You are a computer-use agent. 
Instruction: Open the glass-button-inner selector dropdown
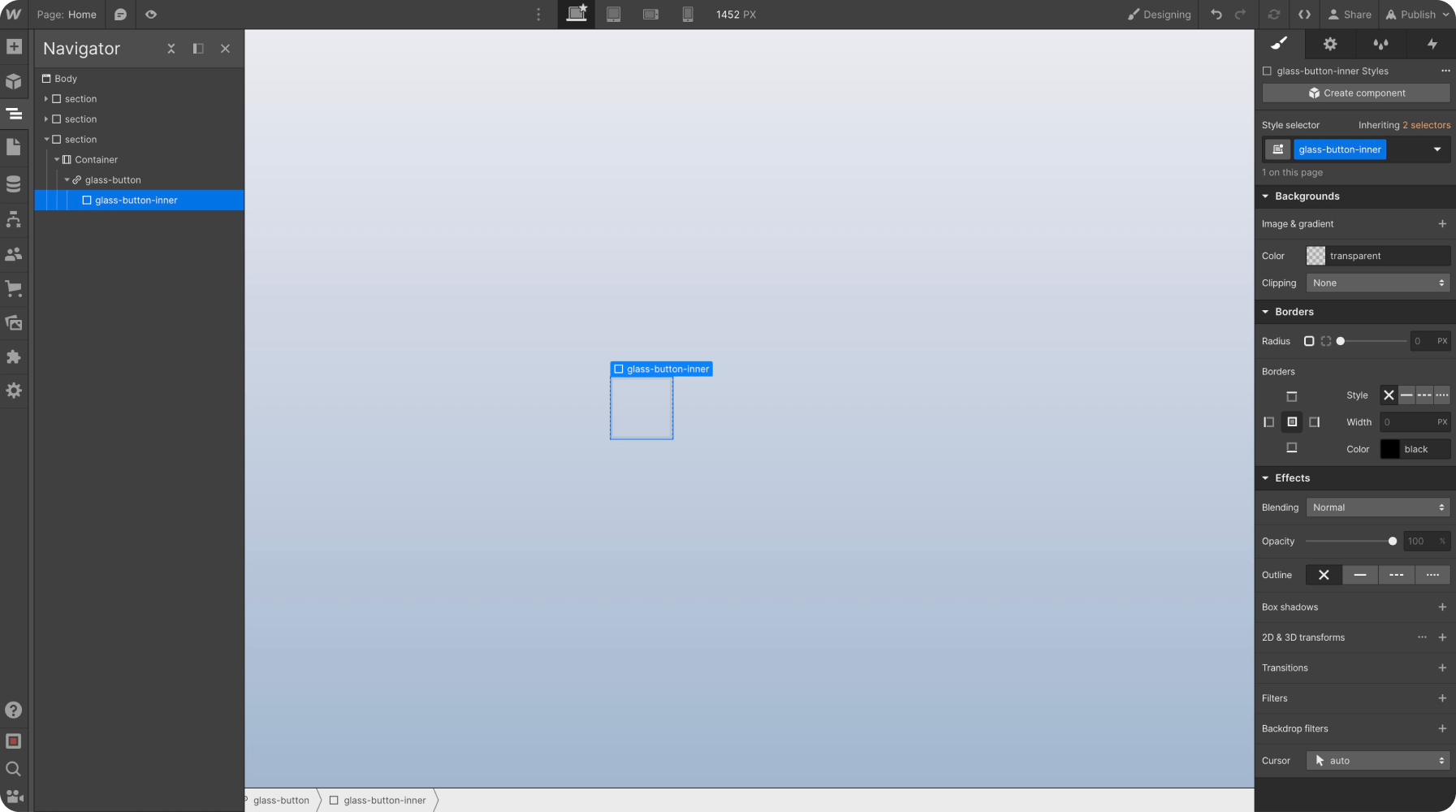[x=1437, y=149]
